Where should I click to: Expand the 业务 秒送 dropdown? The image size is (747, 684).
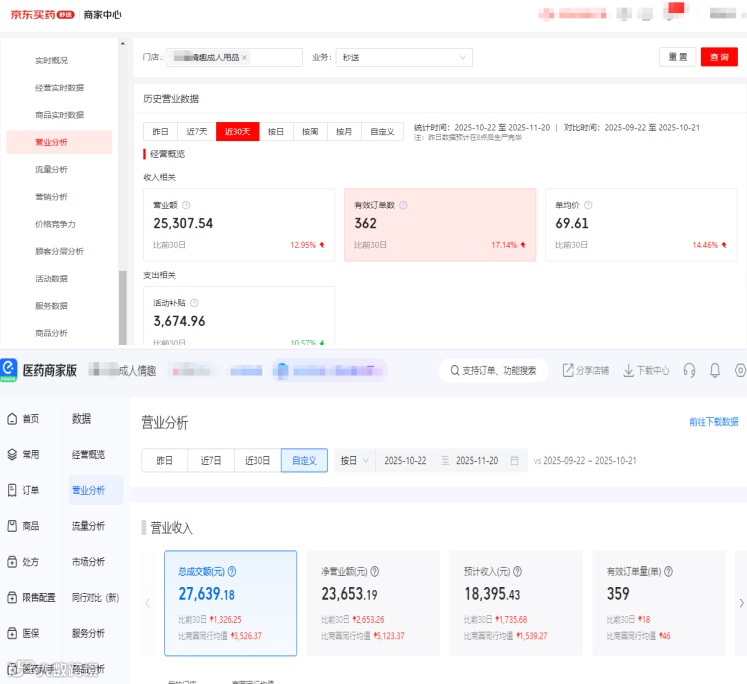pyautogui.click(x=404, y=57)
